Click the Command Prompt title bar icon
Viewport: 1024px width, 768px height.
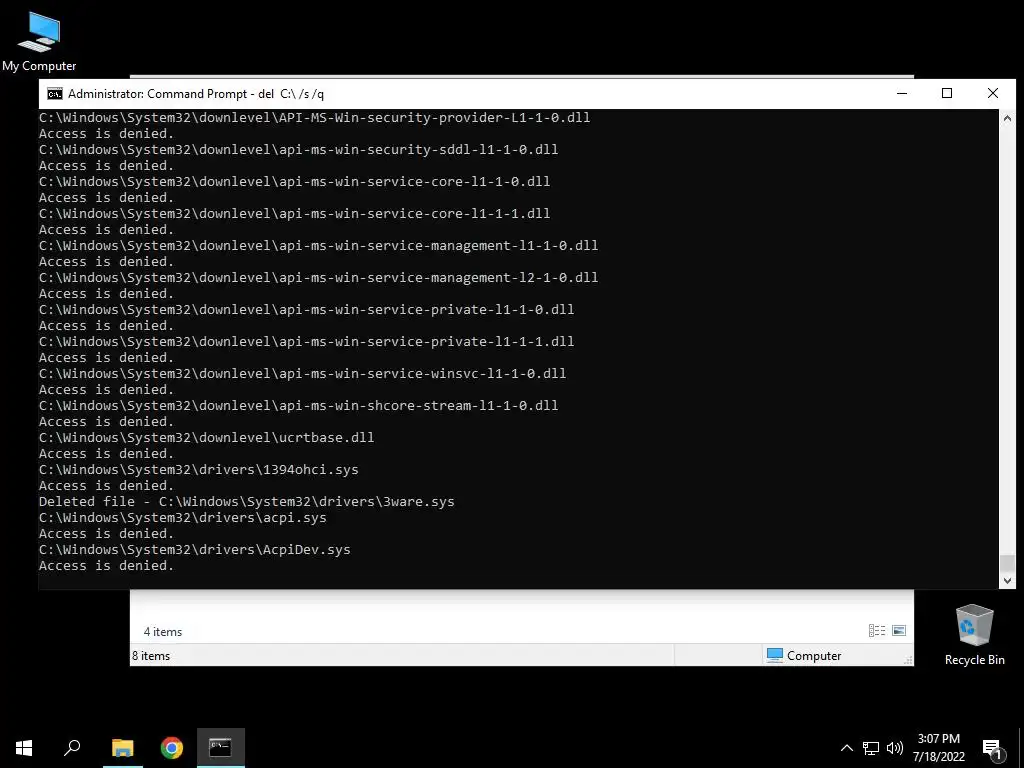(x=55, y=93)
